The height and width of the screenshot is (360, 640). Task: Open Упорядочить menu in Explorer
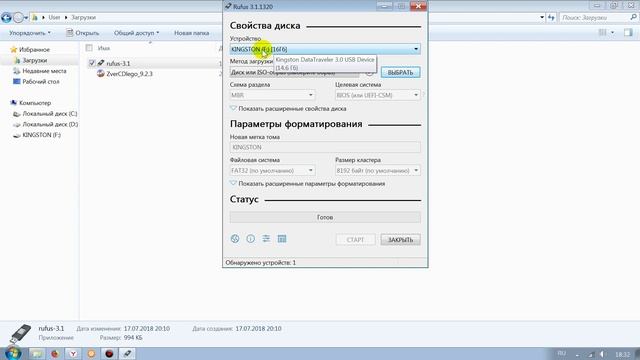pyautogui.click(x=30, y=33)
